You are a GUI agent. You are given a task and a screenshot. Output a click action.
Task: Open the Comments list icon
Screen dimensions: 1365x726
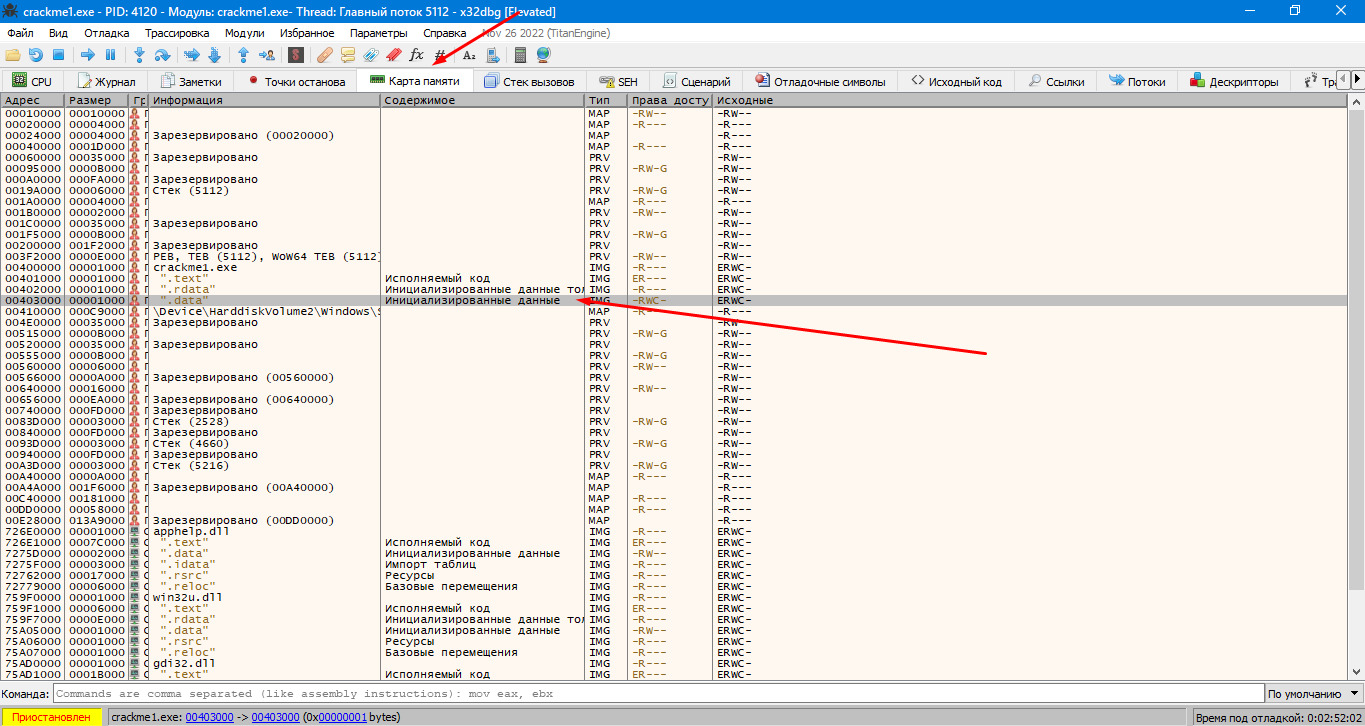point(348,55)
